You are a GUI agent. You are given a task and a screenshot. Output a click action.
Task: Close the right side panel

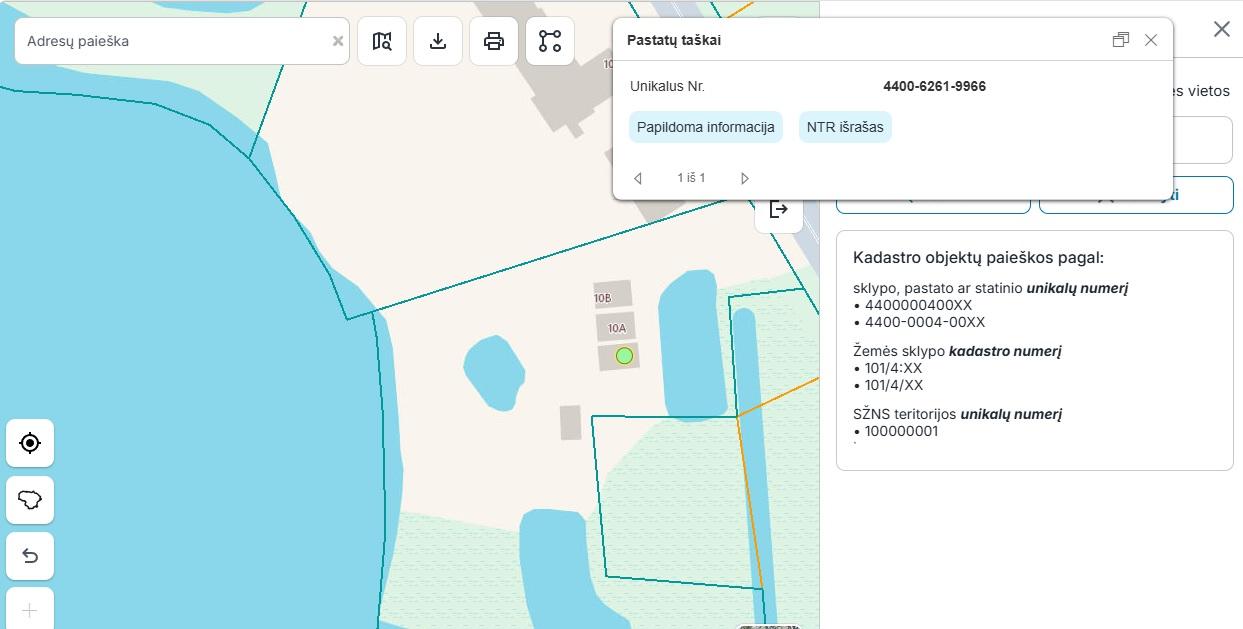pos(1222,29)
